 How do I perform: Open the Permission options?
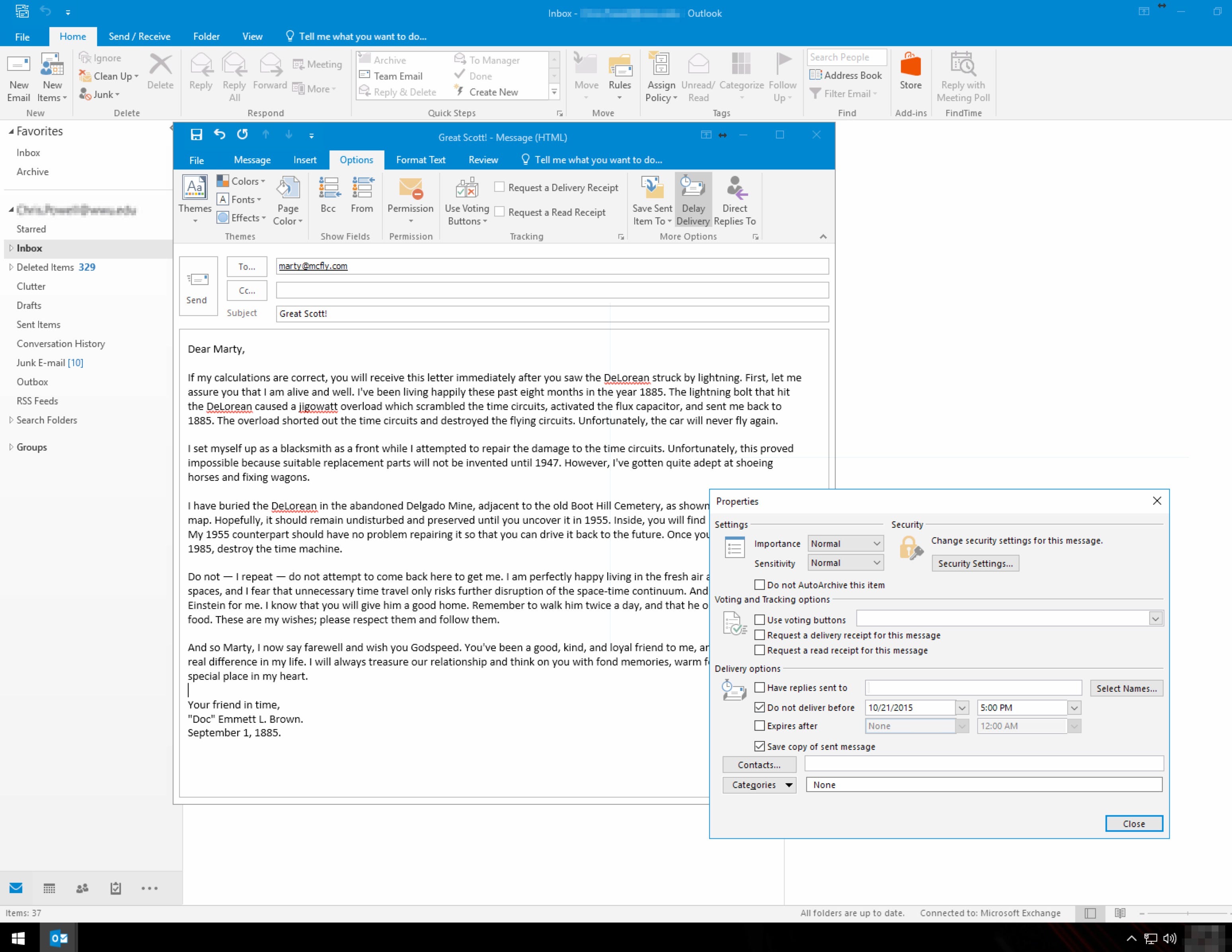(410, 199)
